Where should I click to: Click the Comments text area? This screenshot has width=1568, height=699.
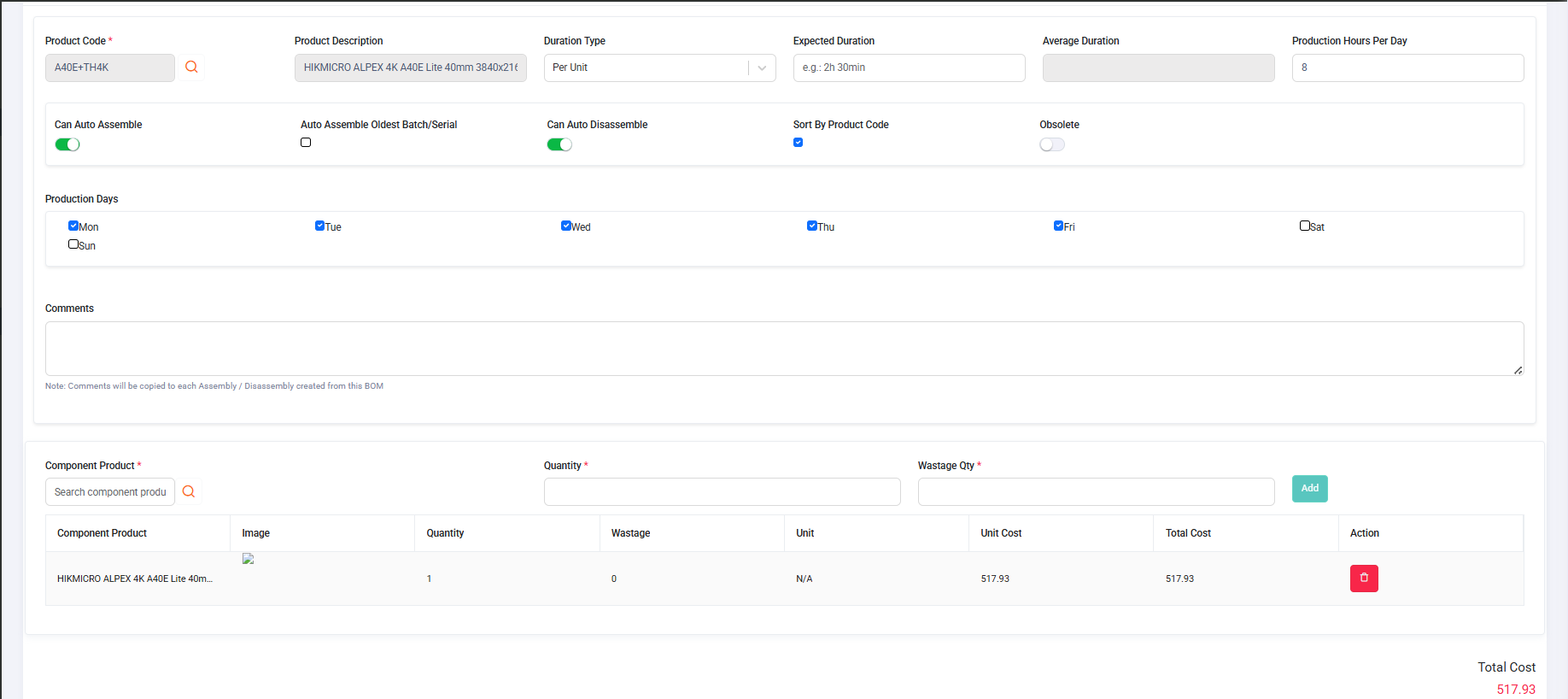784,349
